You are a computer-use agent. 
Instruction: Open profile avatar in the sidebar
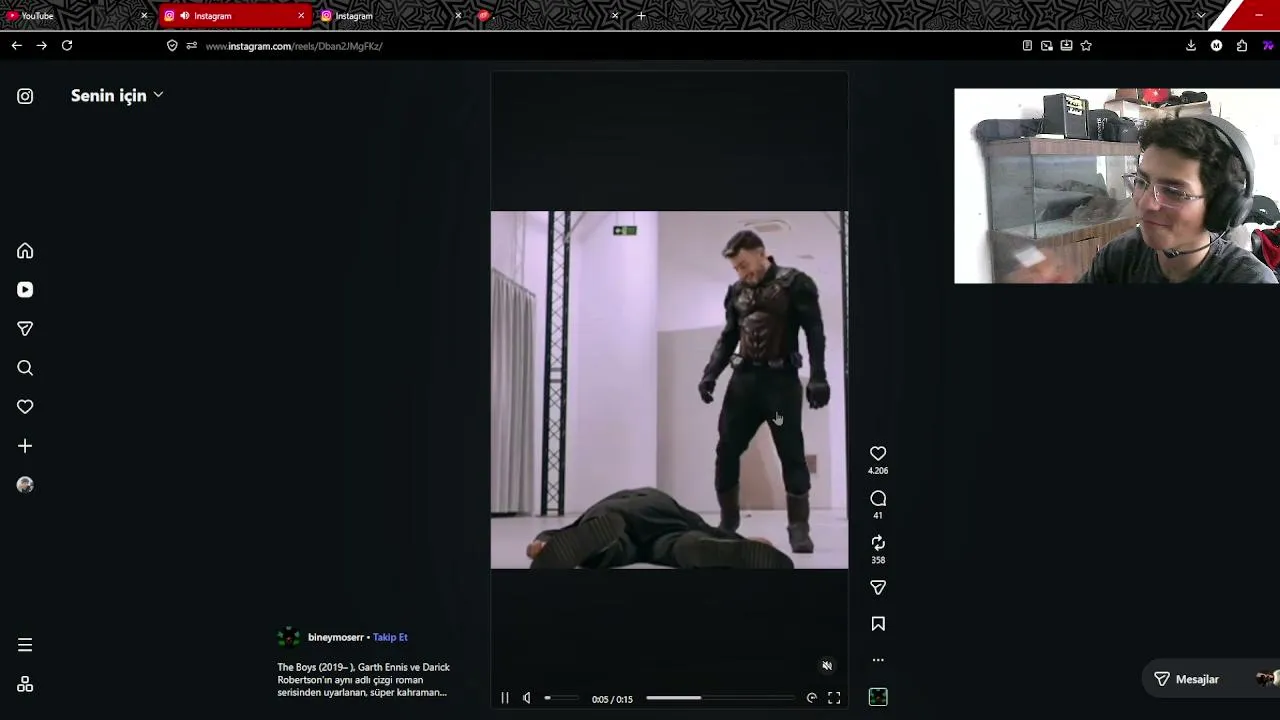[25, 485]
